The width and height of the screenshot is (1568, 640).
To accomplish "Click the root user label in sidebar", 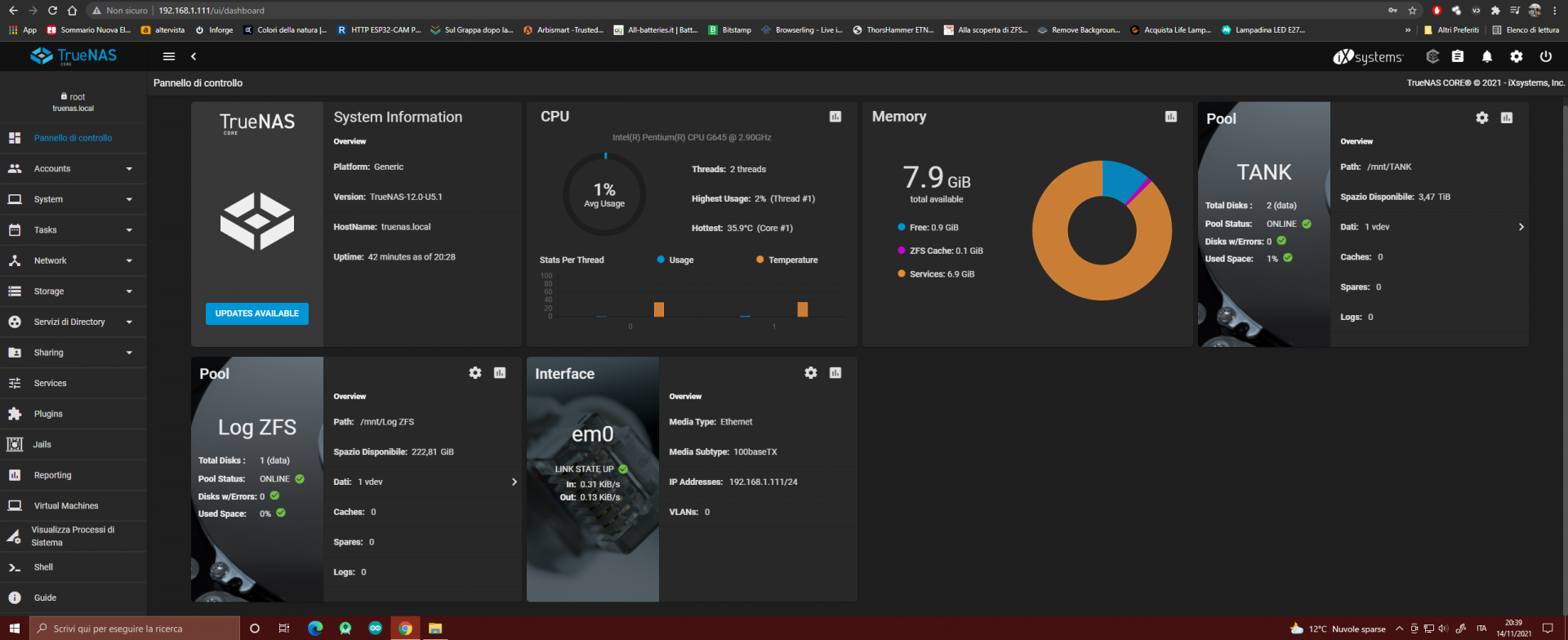I will click(x=73, y=96).
